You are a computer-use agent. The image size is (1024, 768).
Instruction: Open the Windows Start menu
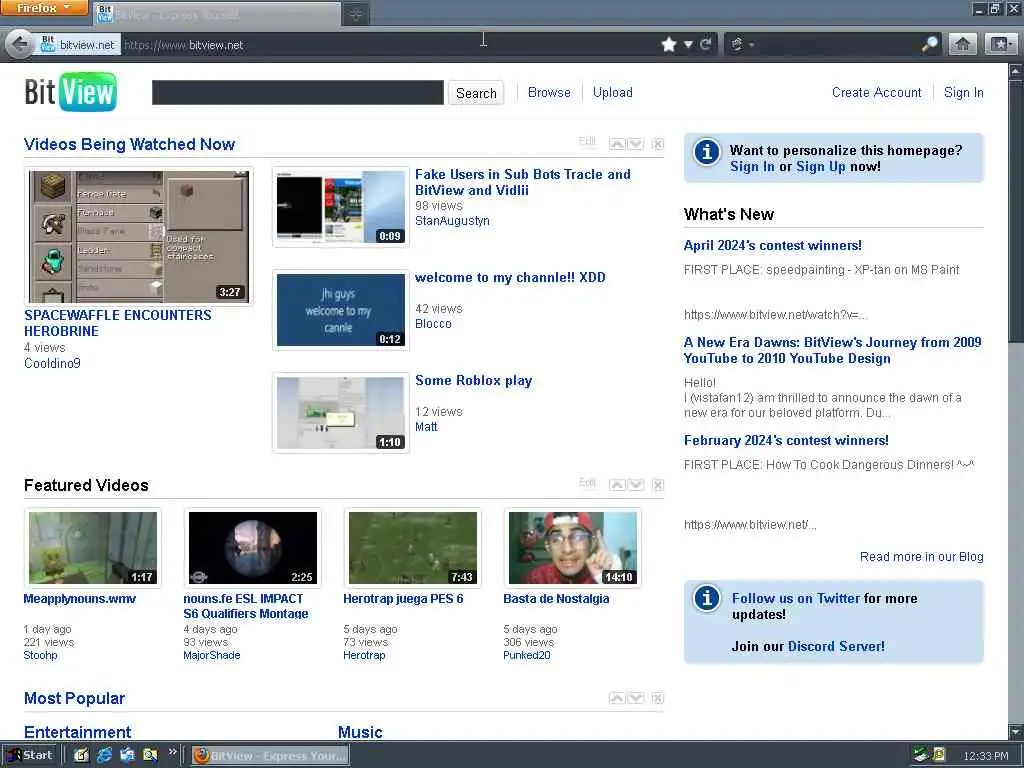30,755
